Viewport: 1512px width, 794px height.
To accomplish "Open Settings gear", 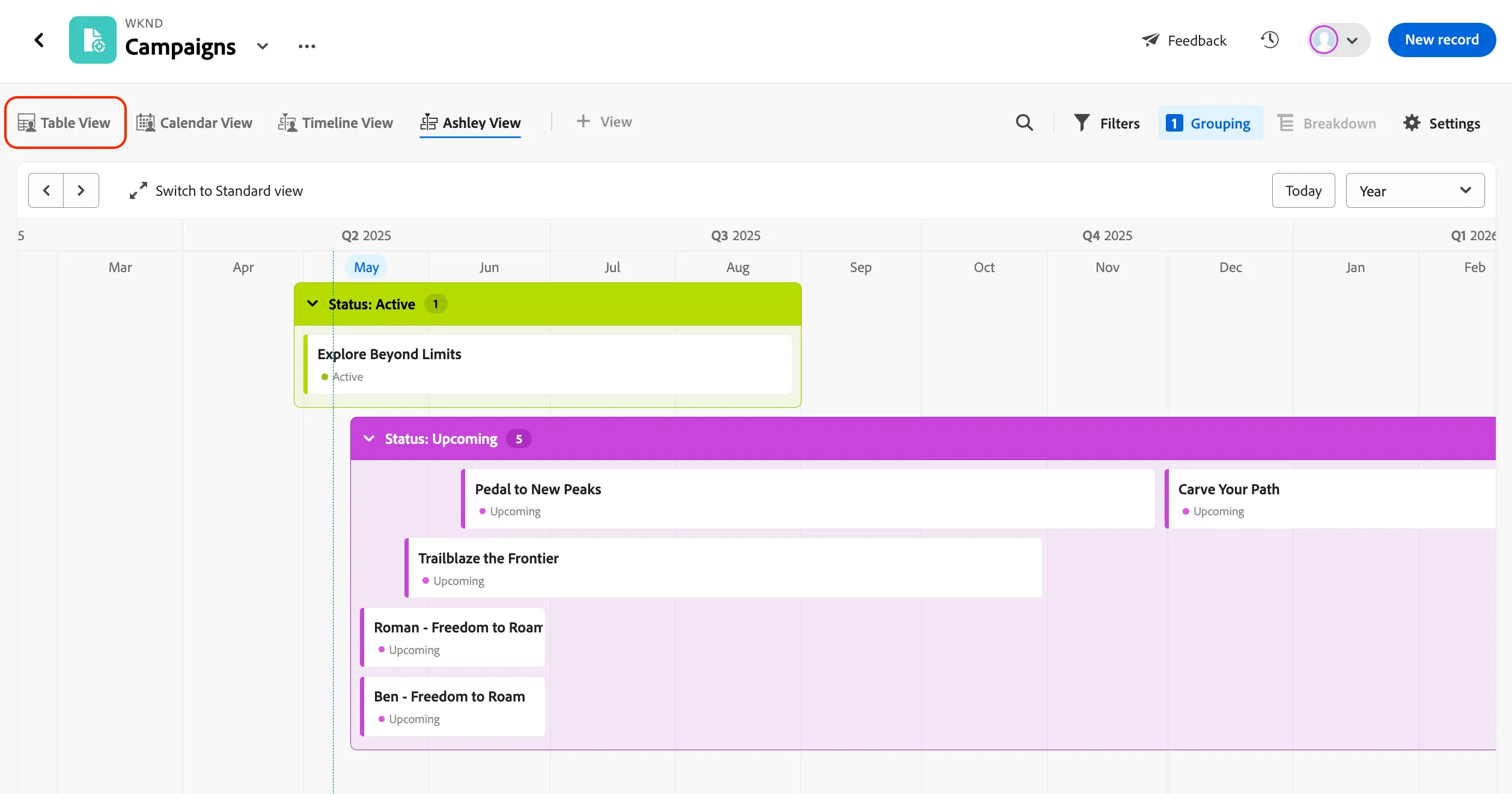I will tap(1411, 123).
